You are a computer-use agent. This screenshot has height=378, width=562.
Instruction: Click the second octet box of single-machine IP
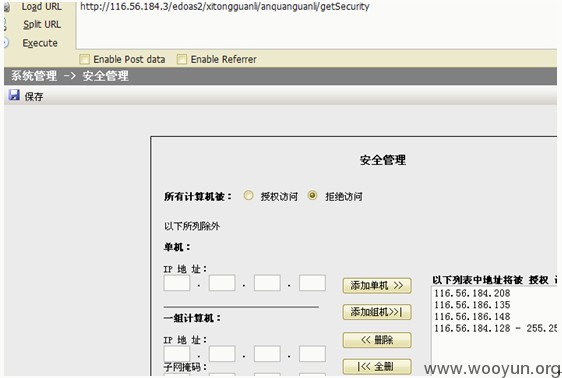pyautogui.click(x=222, y=283)
